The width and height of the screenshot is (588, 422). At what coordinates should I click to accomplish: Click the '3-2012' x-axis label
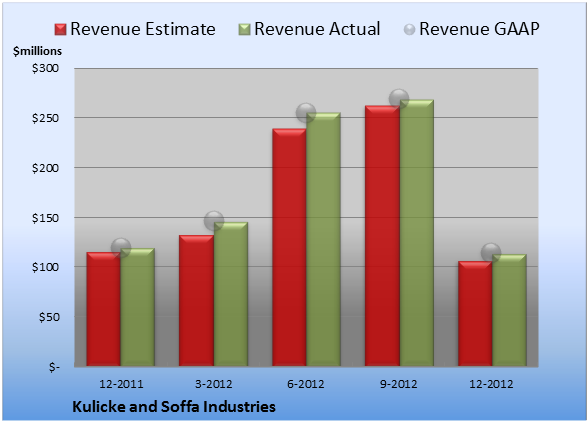(x=214, y=384)
